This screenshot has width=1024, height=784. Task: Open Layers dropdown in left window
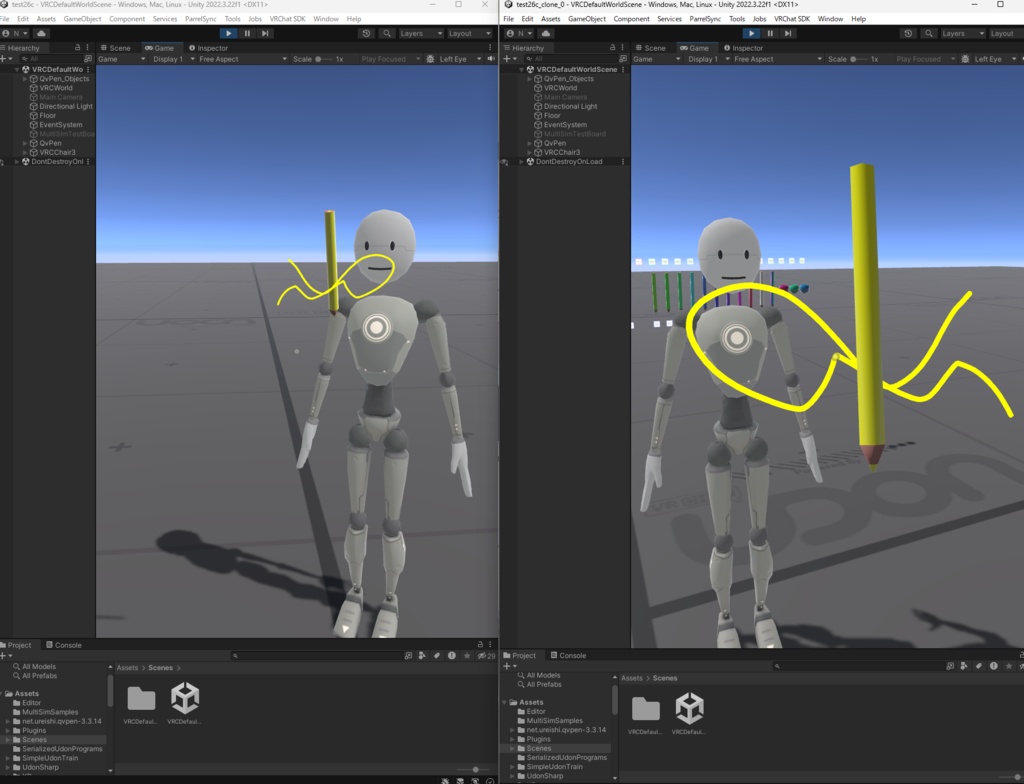click(x=420, y=33)
